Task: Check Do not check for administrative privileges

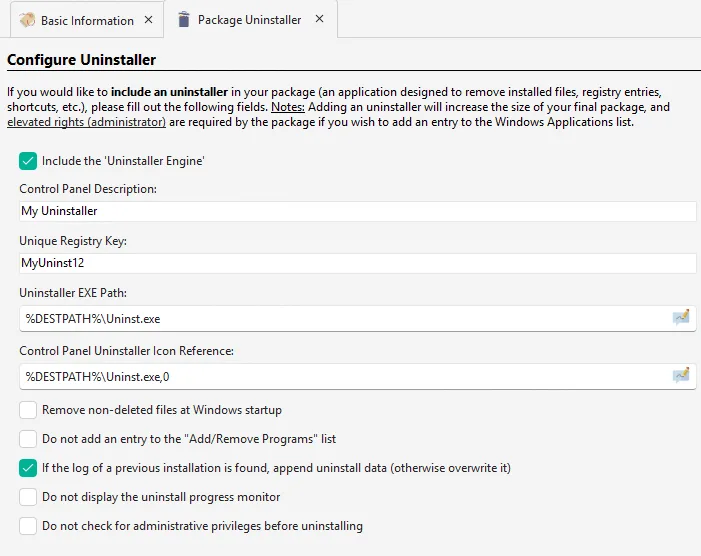Action: (x=28, y=526)
